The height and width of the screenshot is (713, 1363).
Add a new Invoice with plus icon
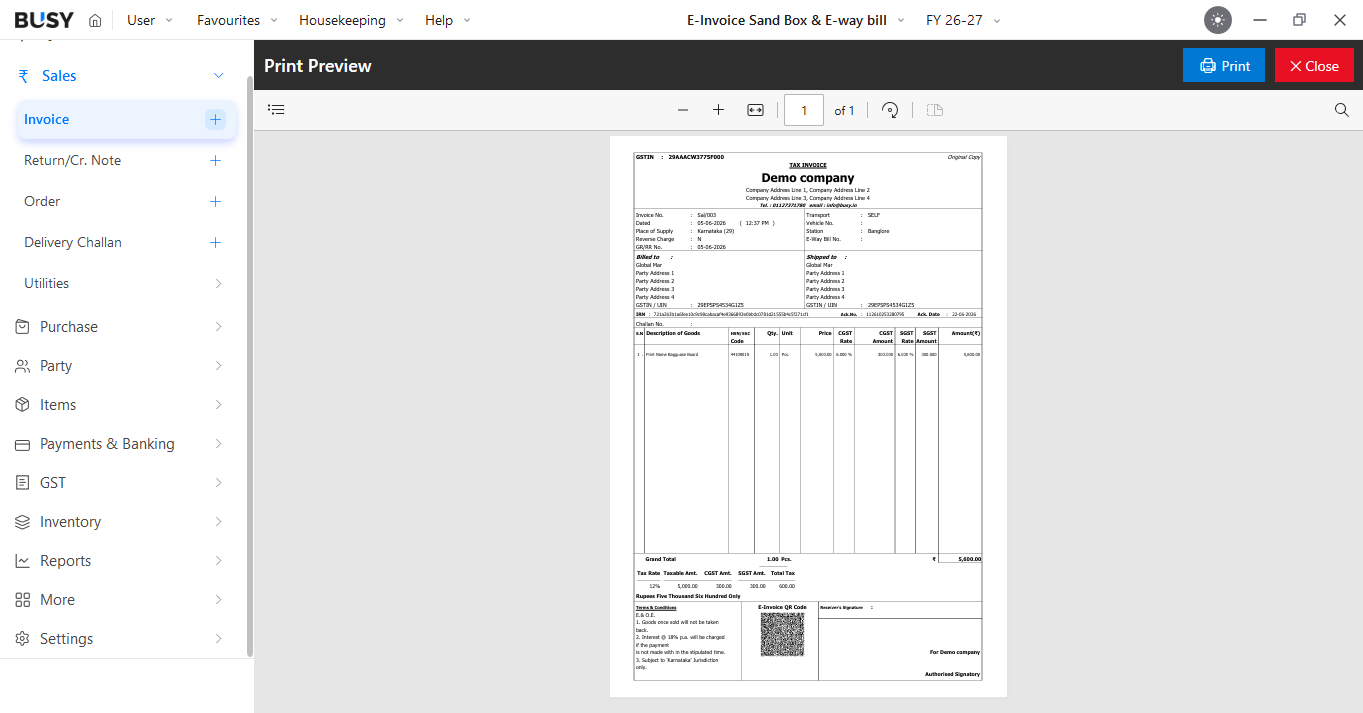click(x=215, y=119)
